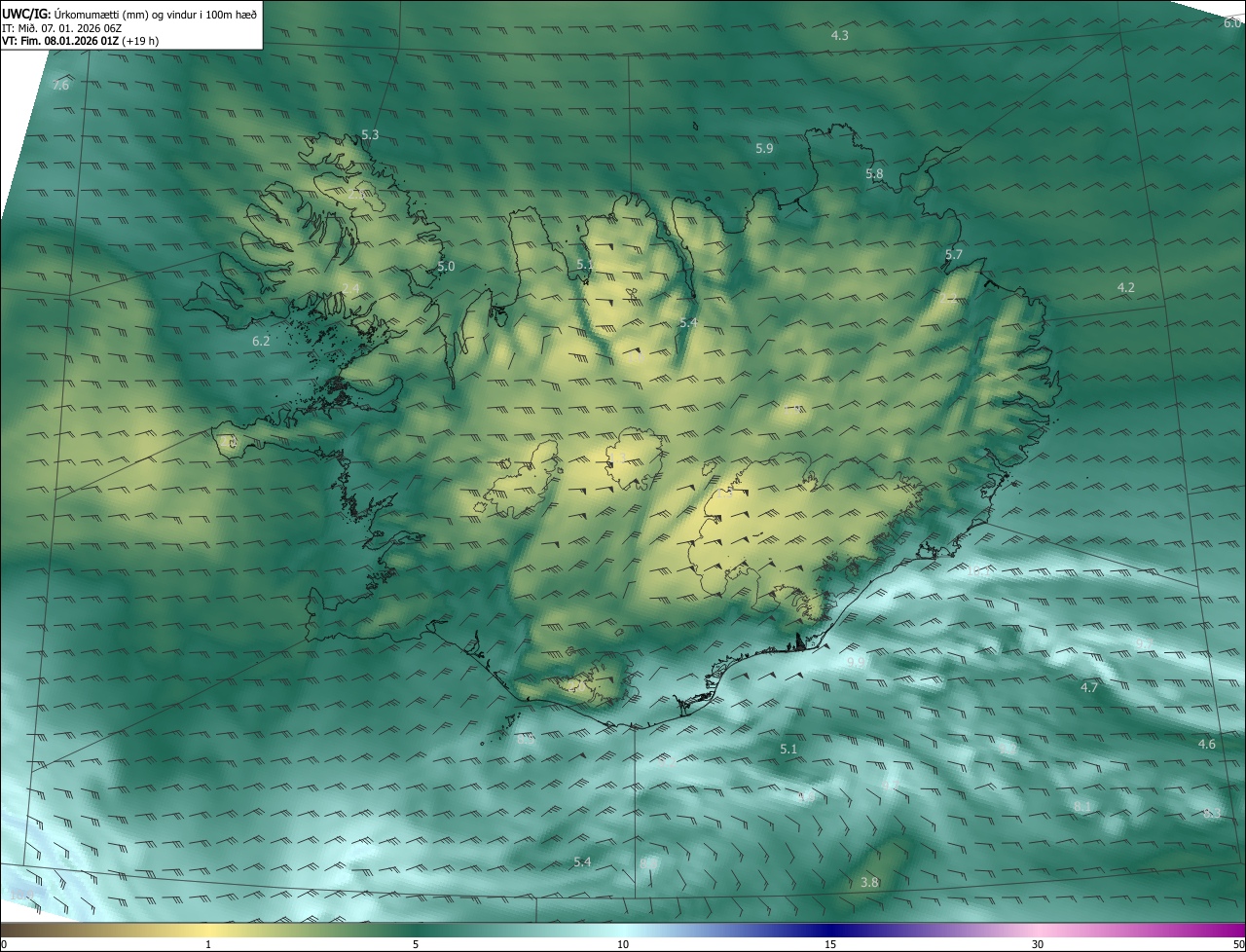Click the 2.4 value on the Westfjords
1246x952 pixels.
coord(350,289)
